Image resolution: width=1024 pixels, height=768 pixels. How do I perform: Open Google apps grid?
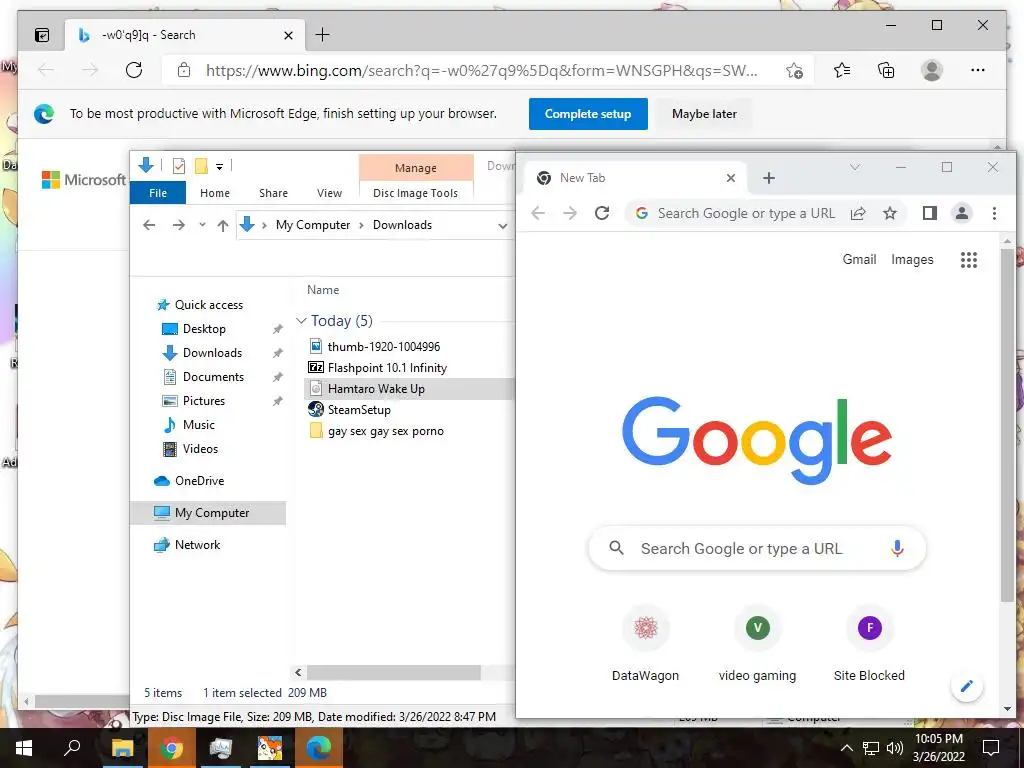[968, 260]
